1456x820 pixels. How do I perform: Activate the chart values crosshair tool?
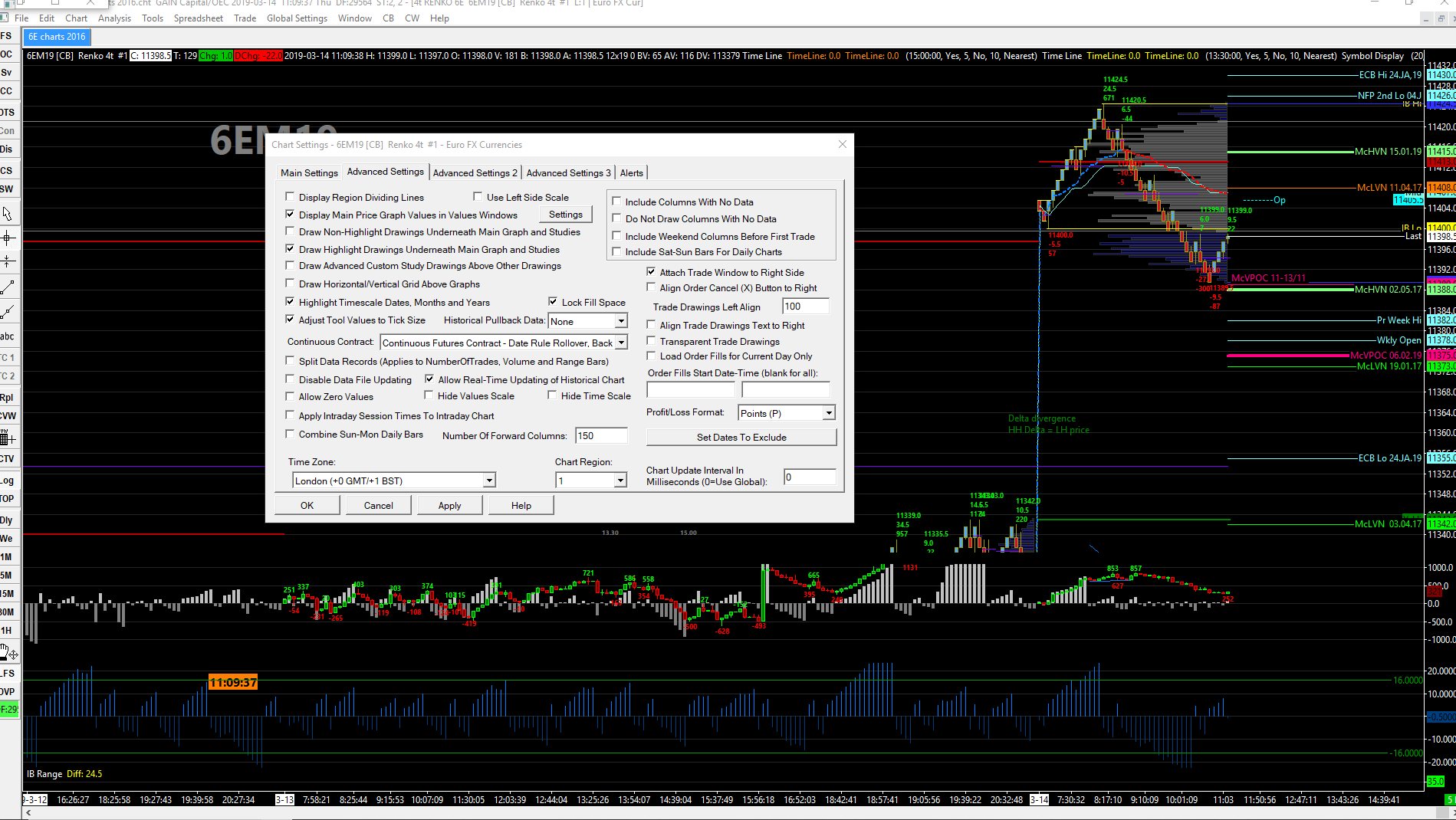(8, 238)
